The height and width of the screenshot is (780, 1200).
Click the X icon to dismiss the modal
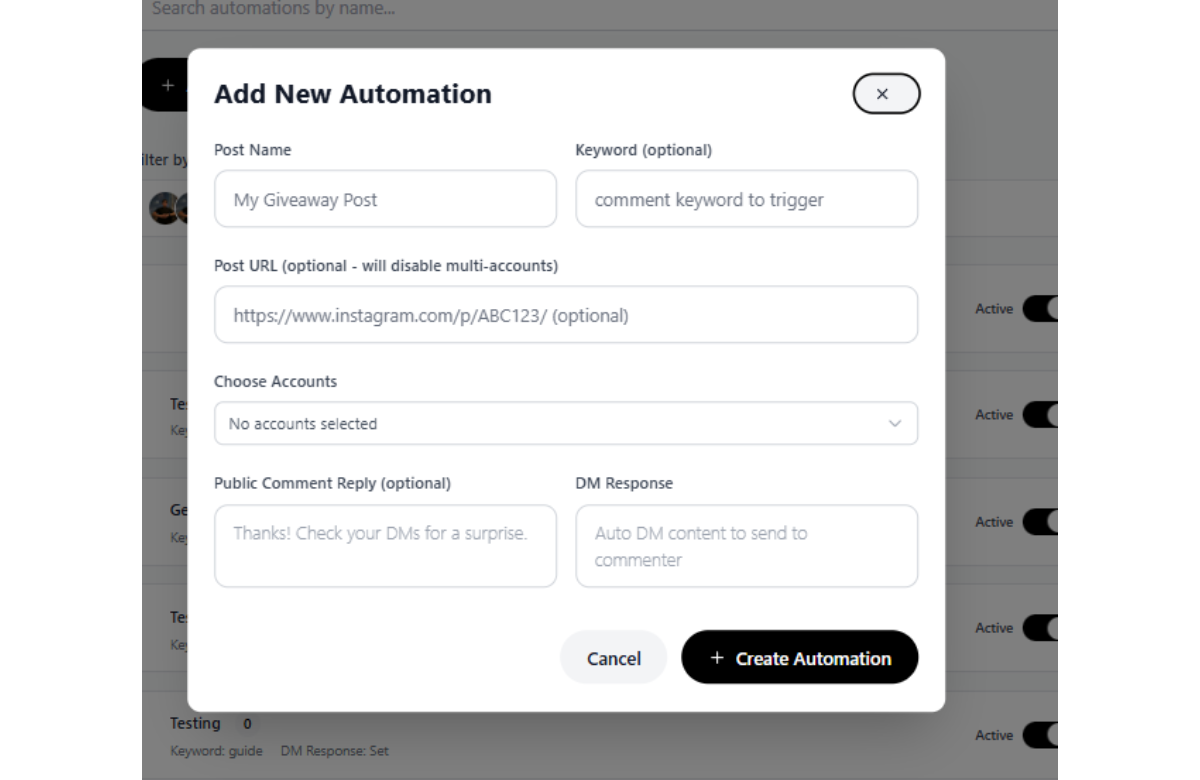pos(884,93)
